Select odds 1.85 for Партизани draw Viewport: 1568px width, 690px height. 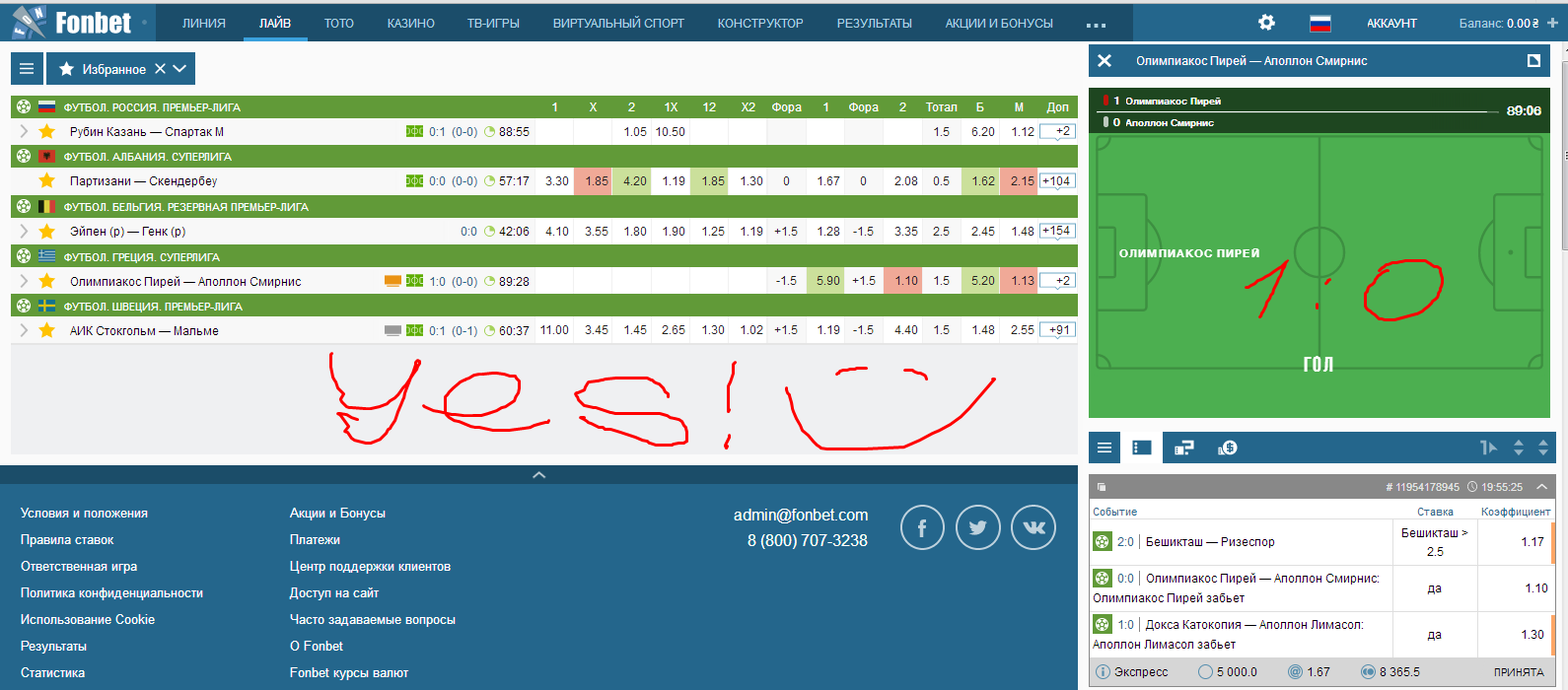pos(593,181)
